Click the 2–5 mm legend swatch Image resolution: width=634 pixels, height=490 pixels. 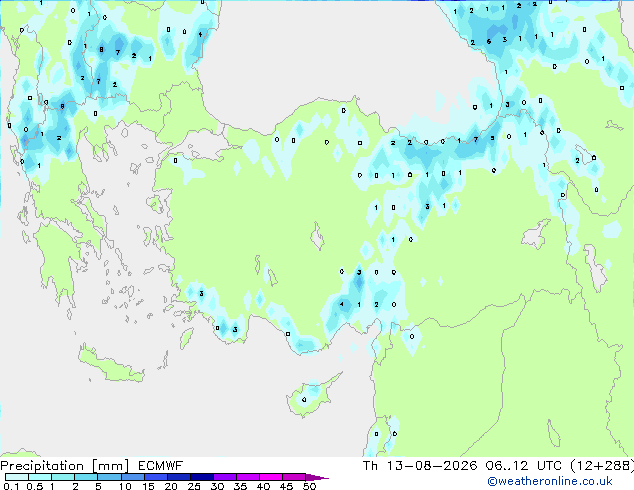[86, 477]
